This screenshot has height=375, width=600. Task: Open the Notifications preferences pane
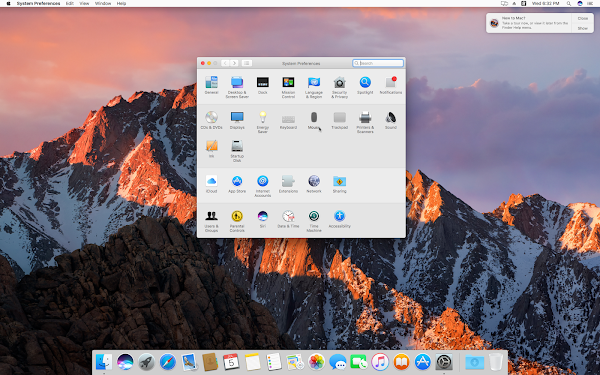(x=391, y=85)
